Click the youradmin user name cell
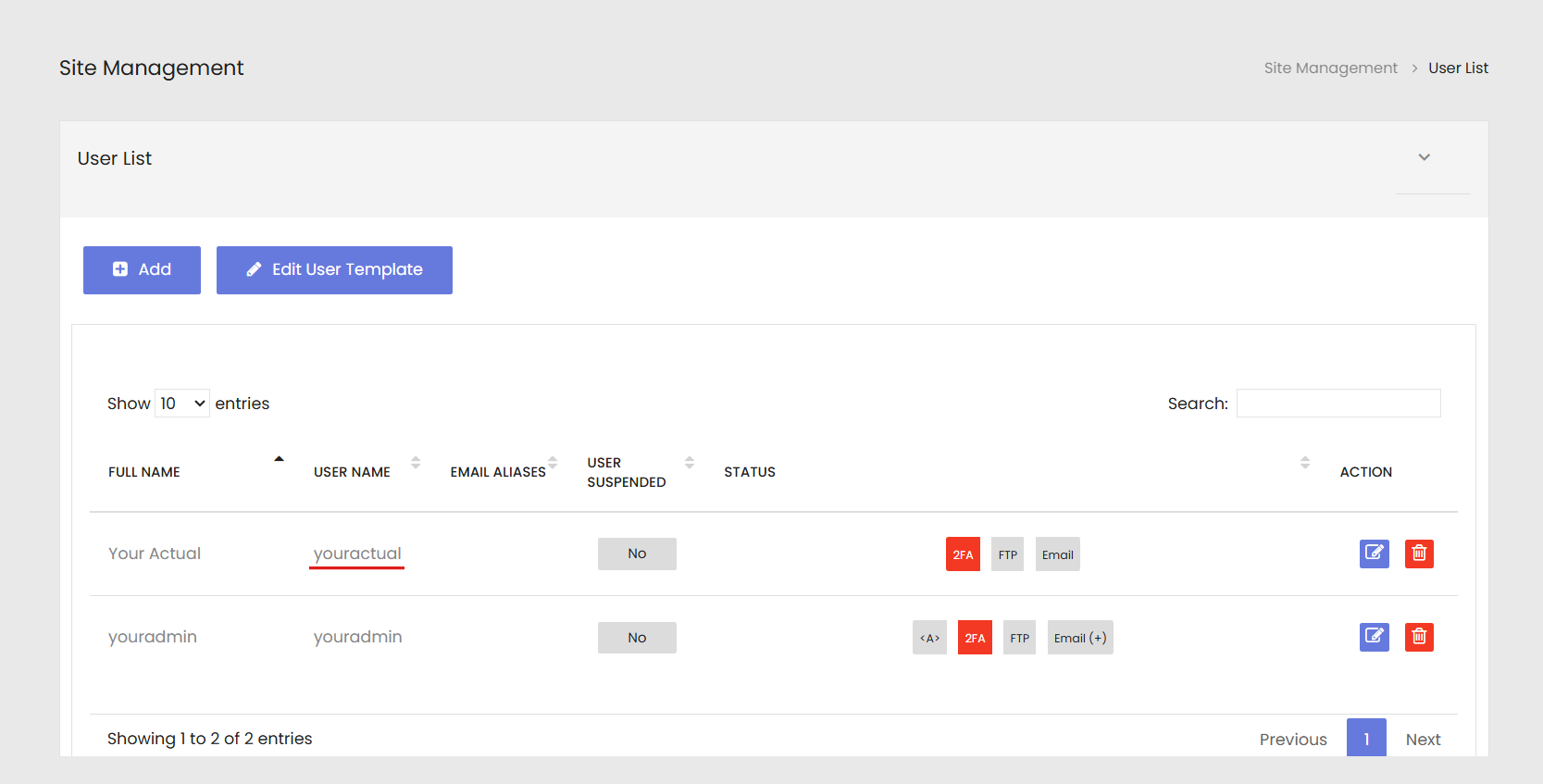The height and width of the screenshot is (784, 1543). (x=357, y=637)
